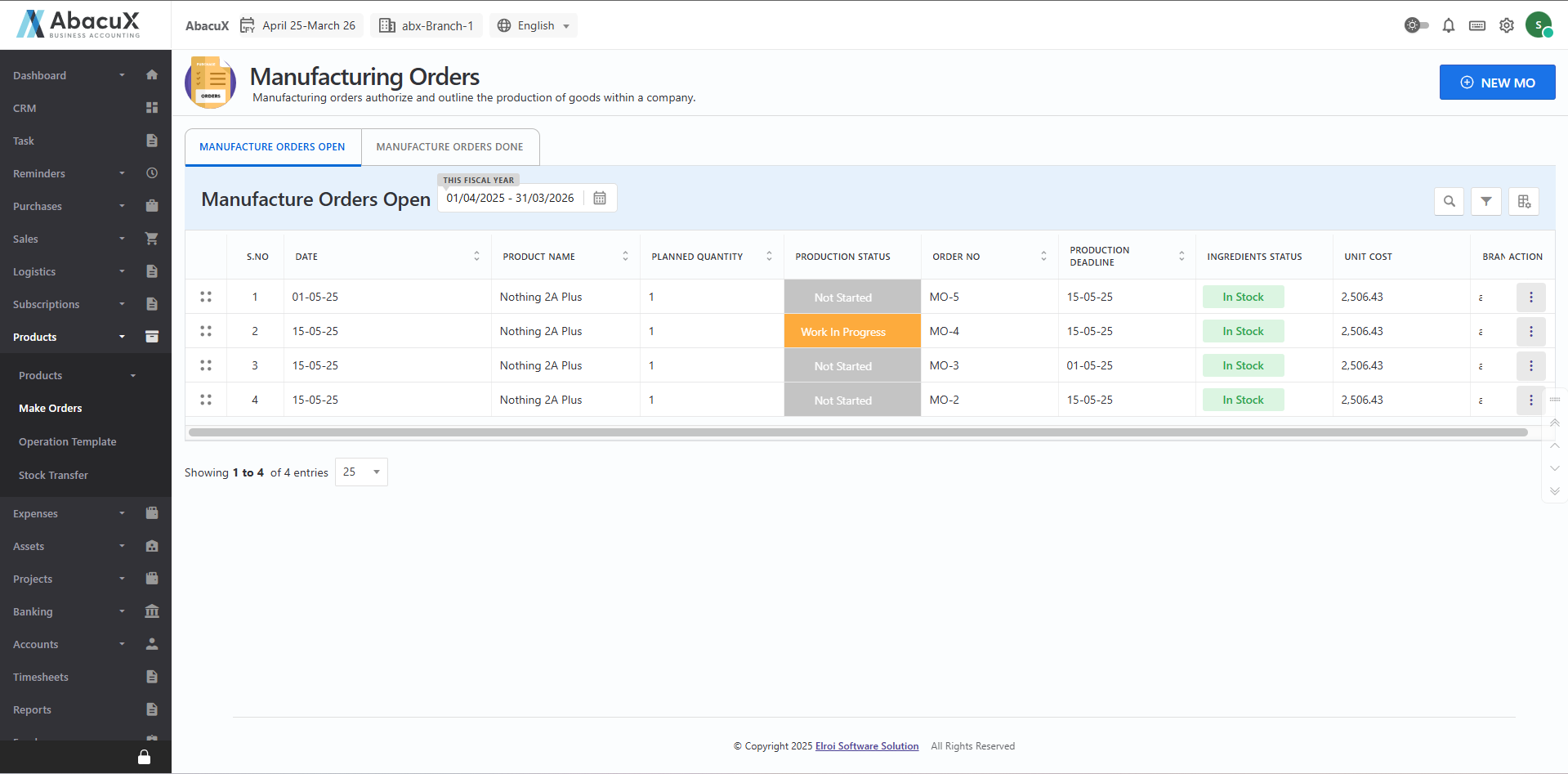Click the filter funnel icon
Viewport: 1568px width, 774px height.
point(1485,201)
